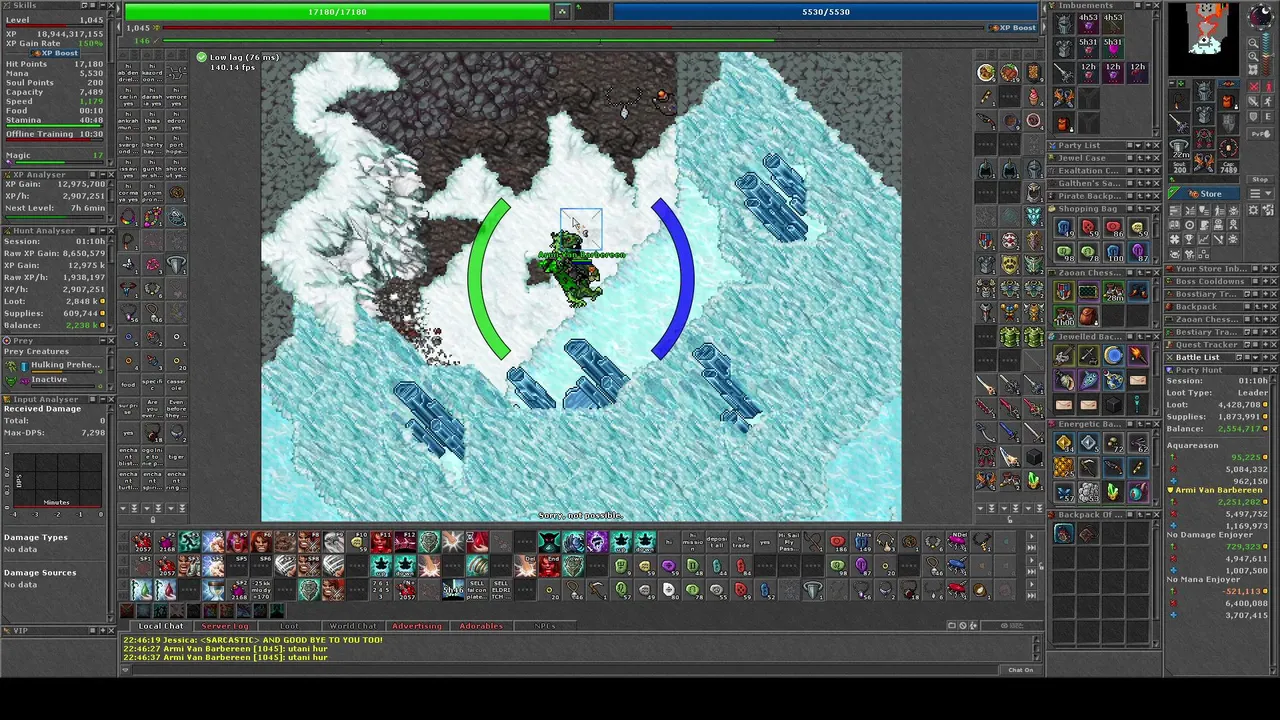
Task: Zoom out the minimap
Action: [x=1254, y=43]
